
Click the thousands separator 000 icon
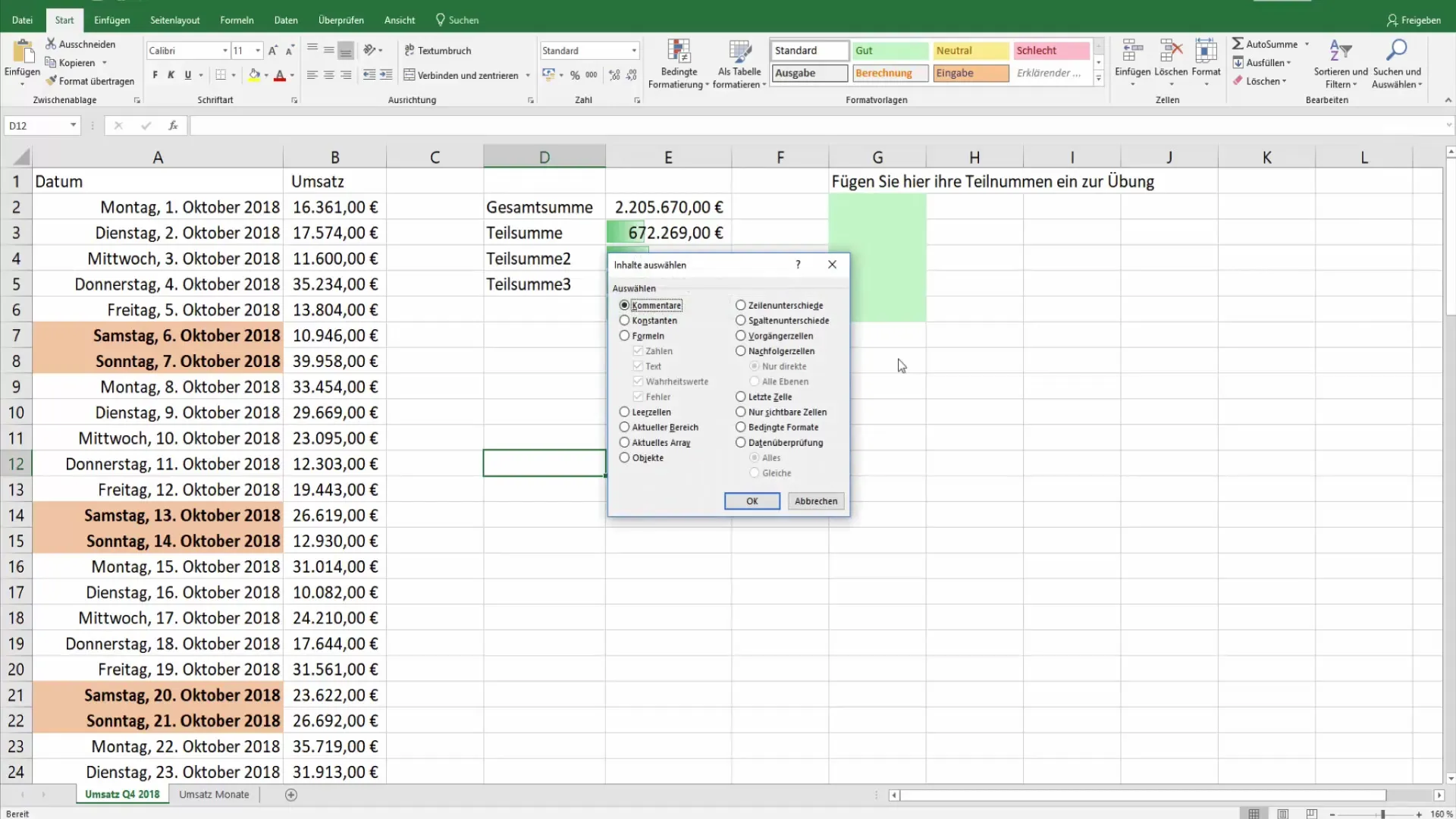pos(591,75)
